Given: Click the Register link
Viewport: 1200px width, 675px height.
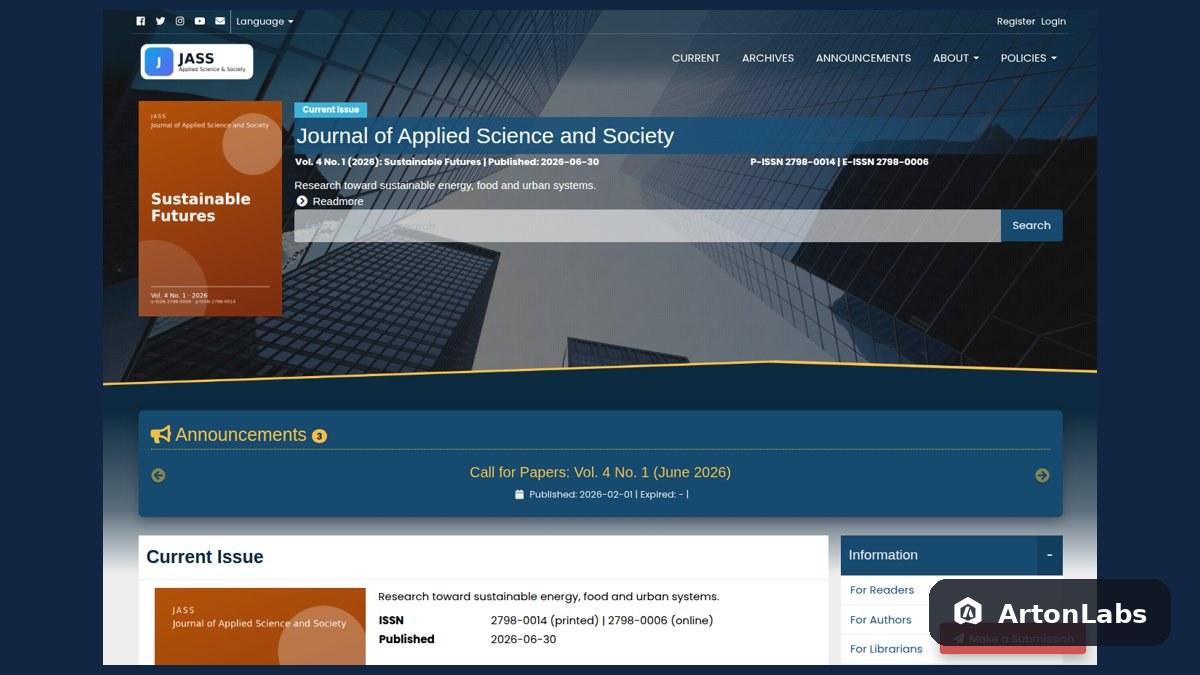Looking at the screenshot, I should click(x=1016, y=21).
